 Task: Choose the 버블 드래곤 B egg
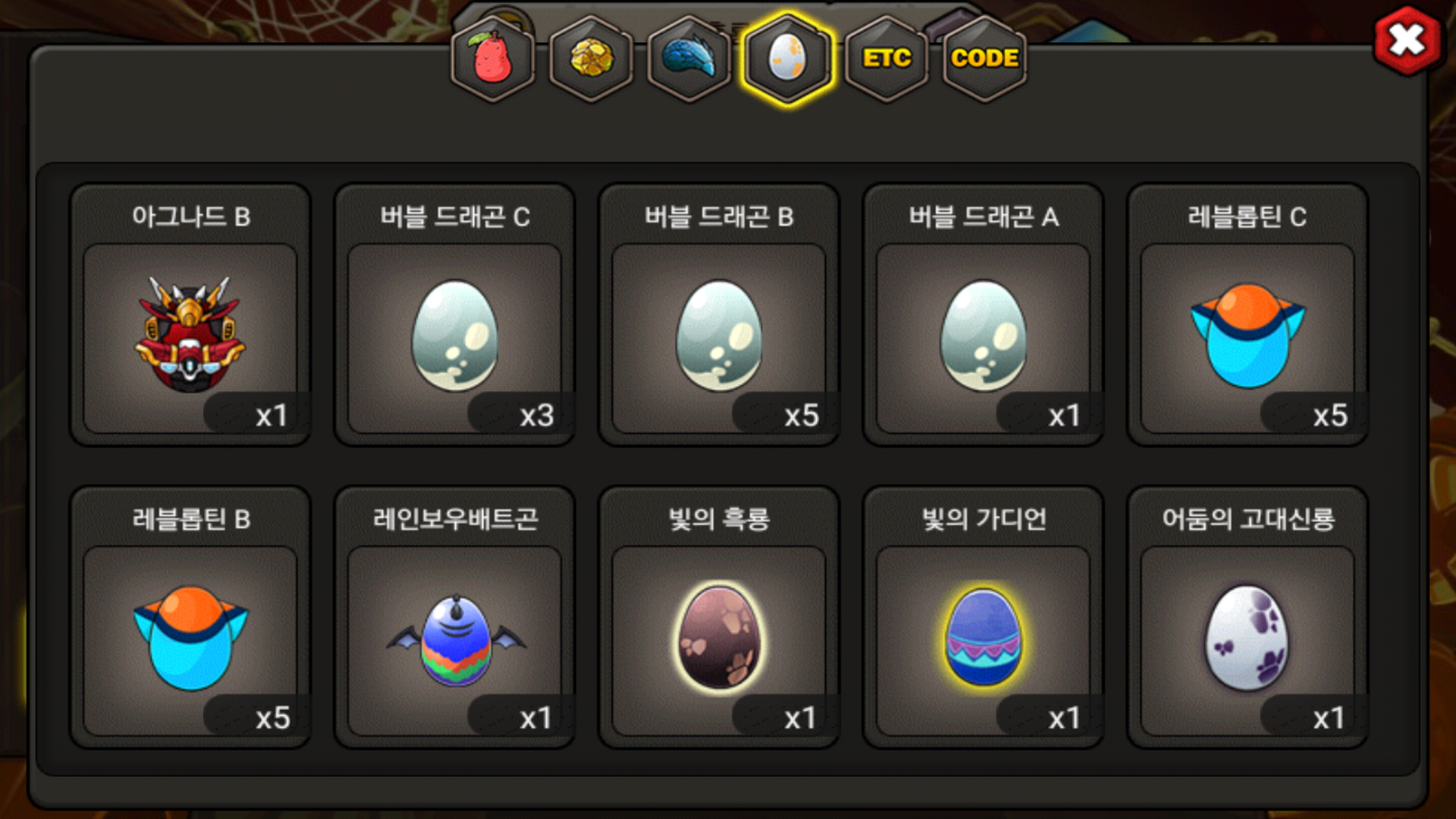pyautogui.click(x=719, y=315)
